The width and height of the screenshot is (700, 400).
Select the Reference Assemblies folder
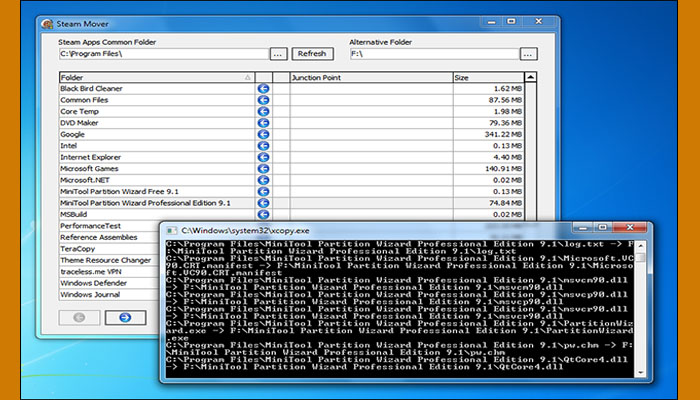click(99, 238)
